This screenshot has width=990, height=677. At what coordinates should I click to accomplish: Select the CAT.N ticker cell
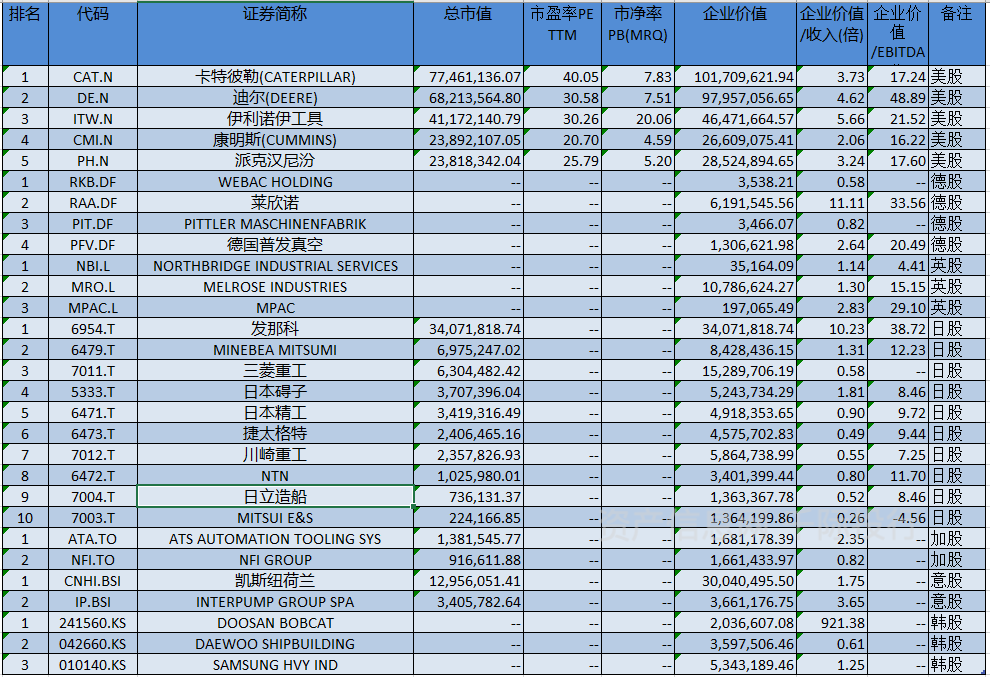(x=93, y=76)
